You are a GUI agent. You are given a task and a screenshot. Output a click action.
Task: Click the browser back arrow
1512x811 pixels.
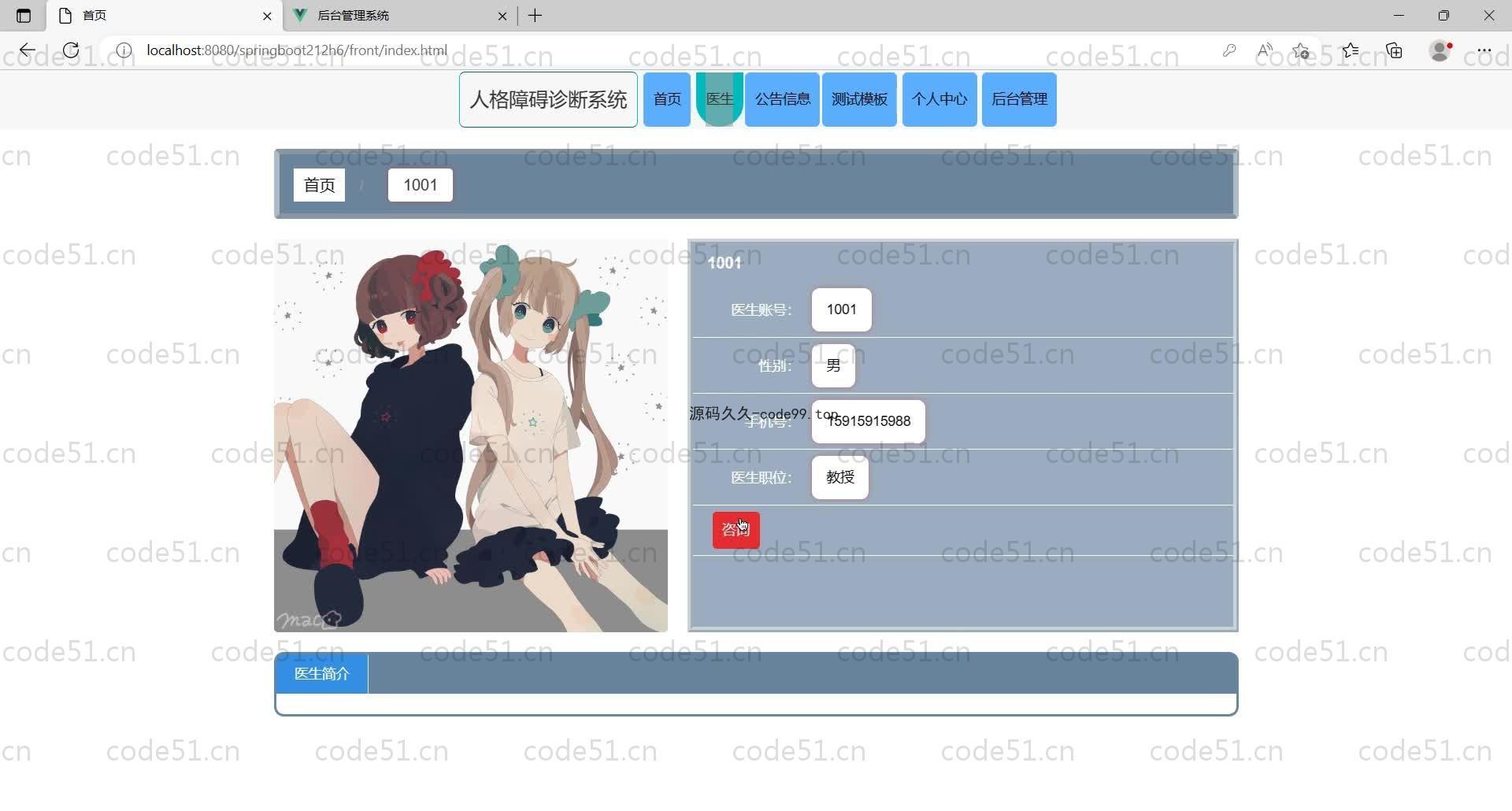[x=28, y=50]
